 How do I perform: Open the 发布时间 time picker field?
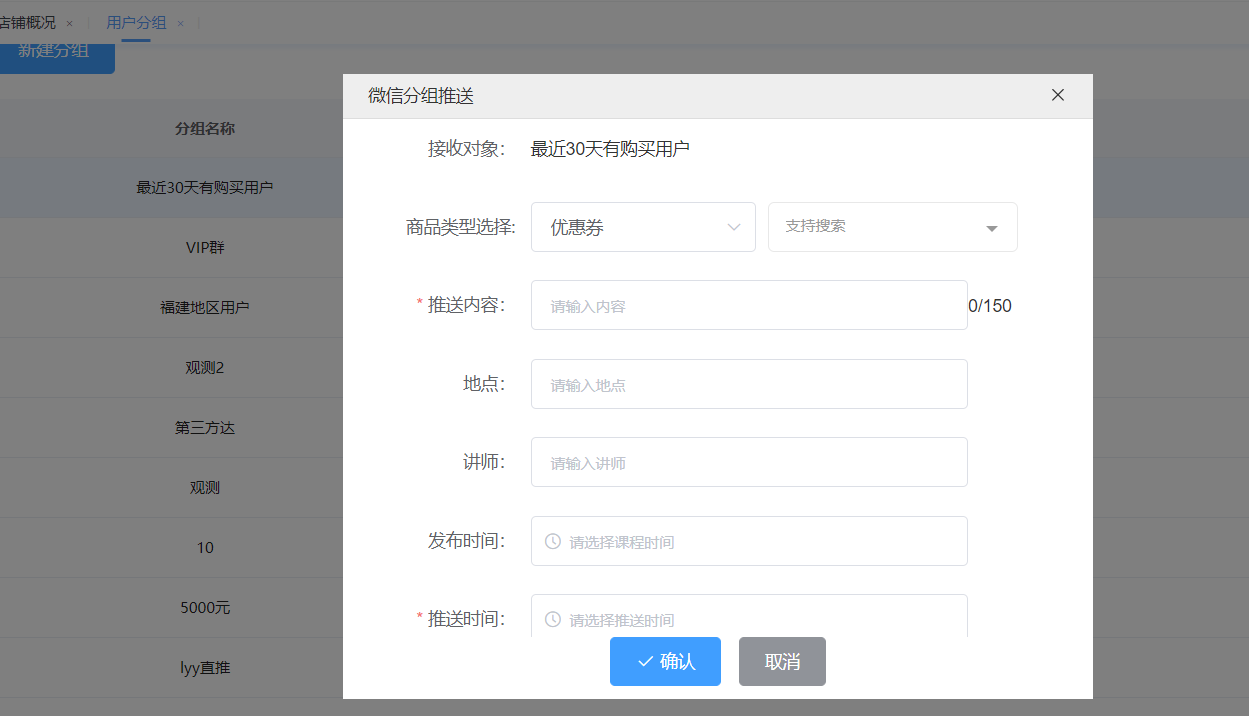pos(760,541)
